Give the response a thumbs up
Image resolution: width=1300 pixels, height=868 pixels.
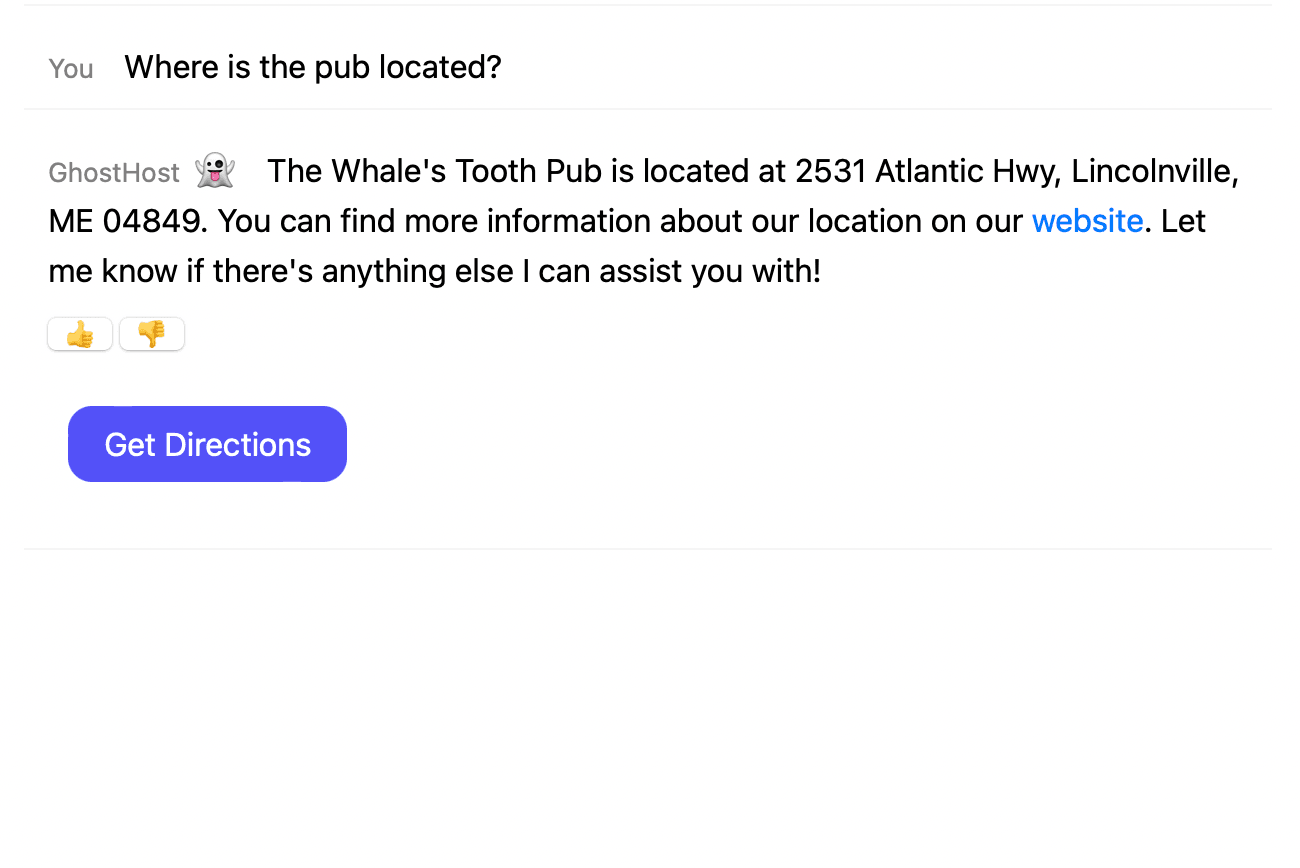click(80, 334)
